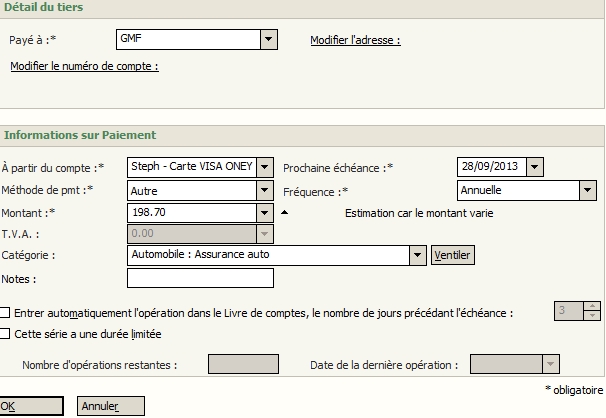
Task: Check 'Cette série a une durée limitée'
Action: [x=7, y=334]
